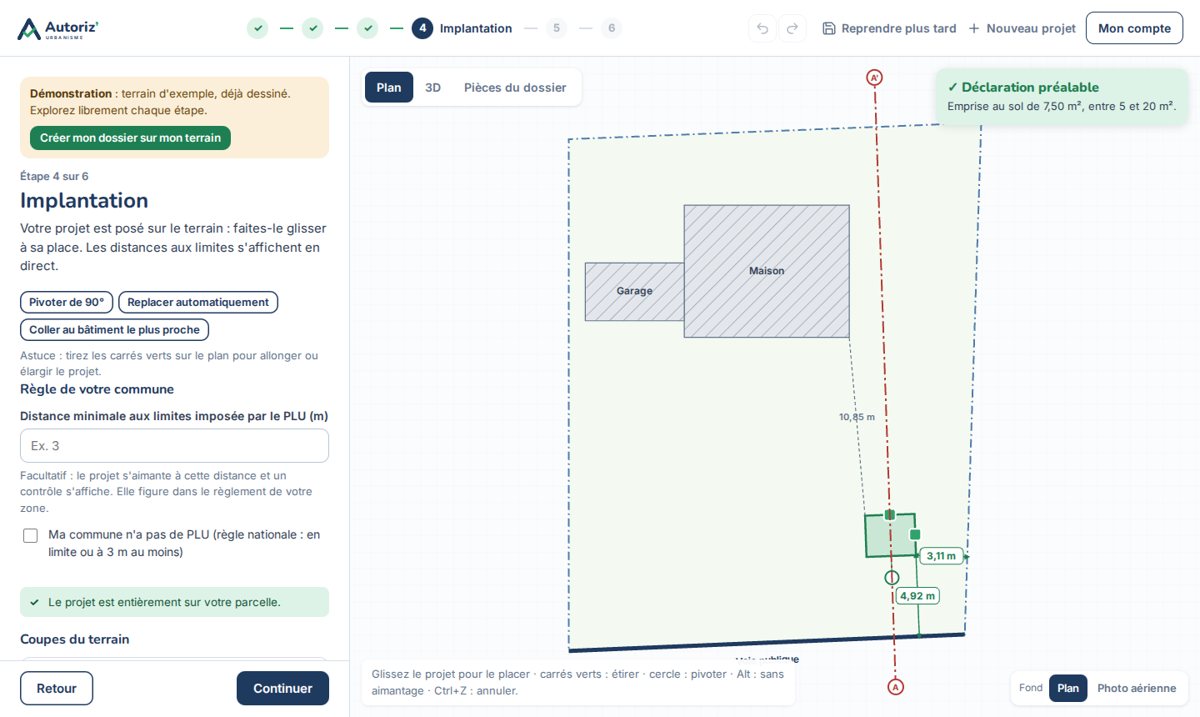The image size is (1200, 717).
Task: Click the "10,85 m" distance label
Action: point(857,417)
